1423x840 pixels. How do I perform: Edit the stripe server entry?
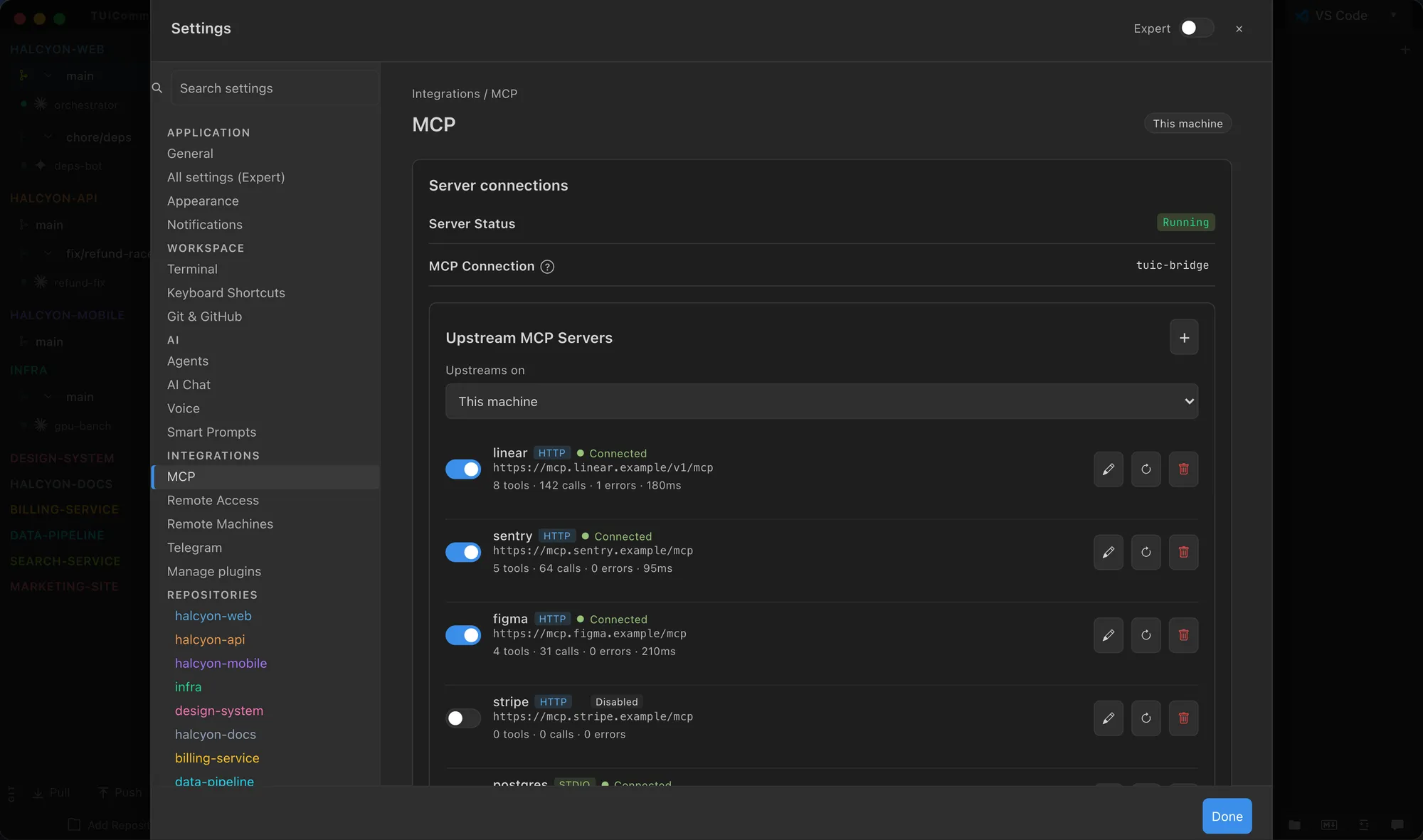coord(1108,718)
